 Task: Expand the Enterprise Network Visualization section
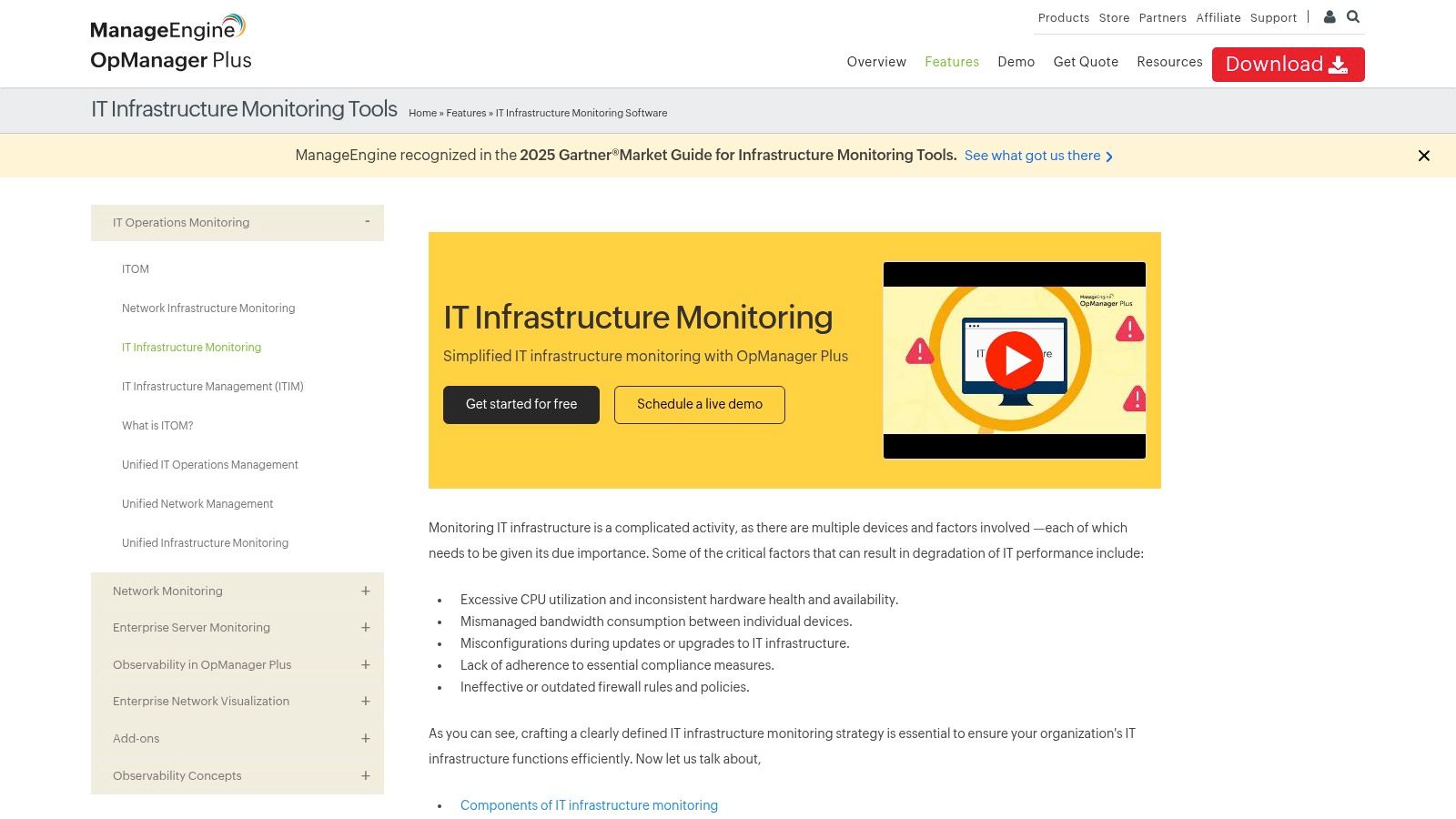(238, 702)
